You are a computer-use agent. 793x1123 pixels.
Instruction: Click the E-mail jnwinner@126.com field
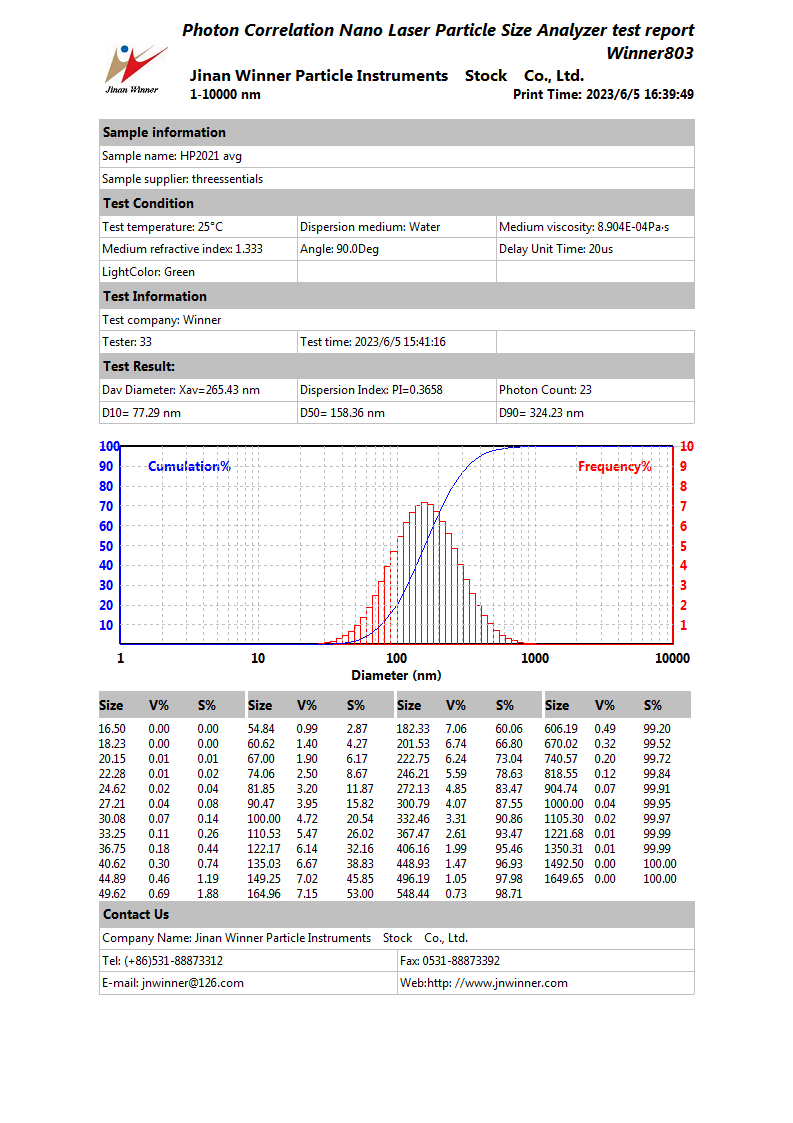click(173, 983)
